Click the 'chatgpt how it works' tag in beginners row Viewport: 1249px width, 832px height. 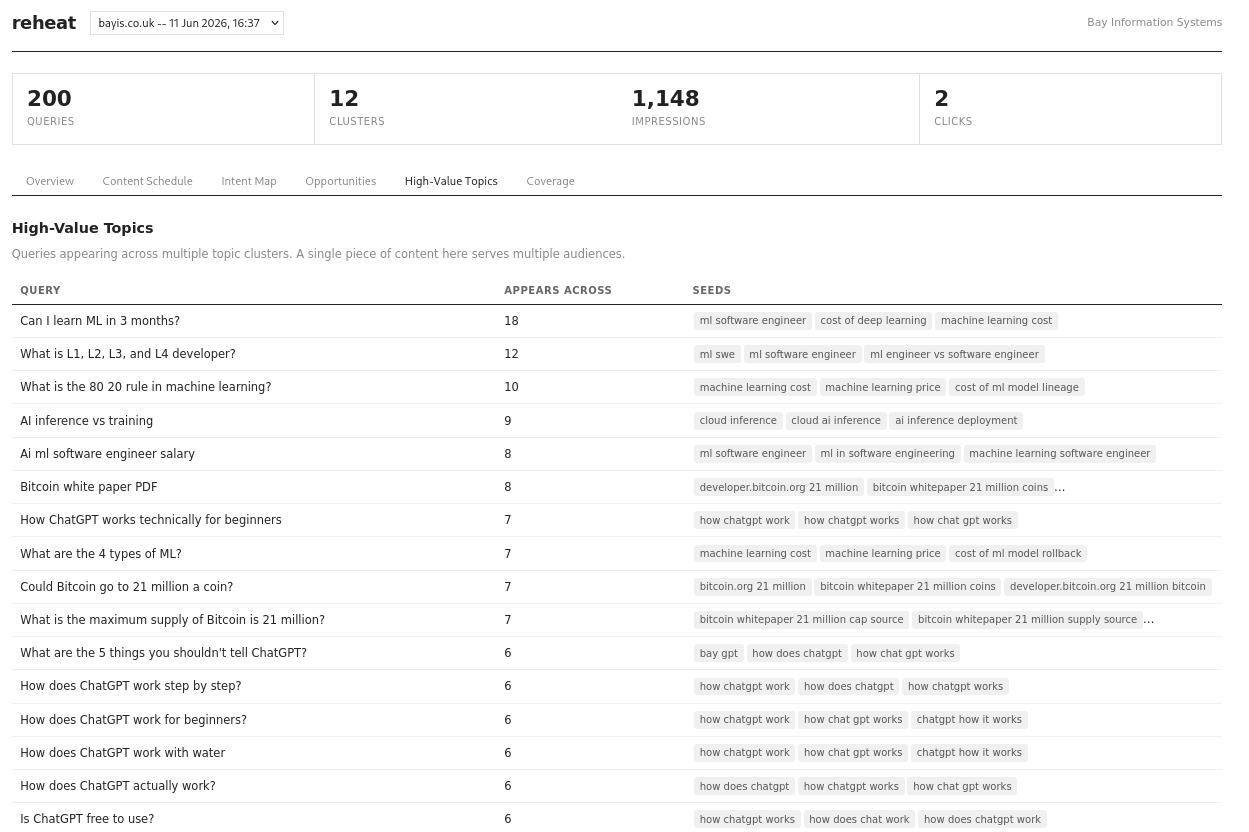[969, 720]
